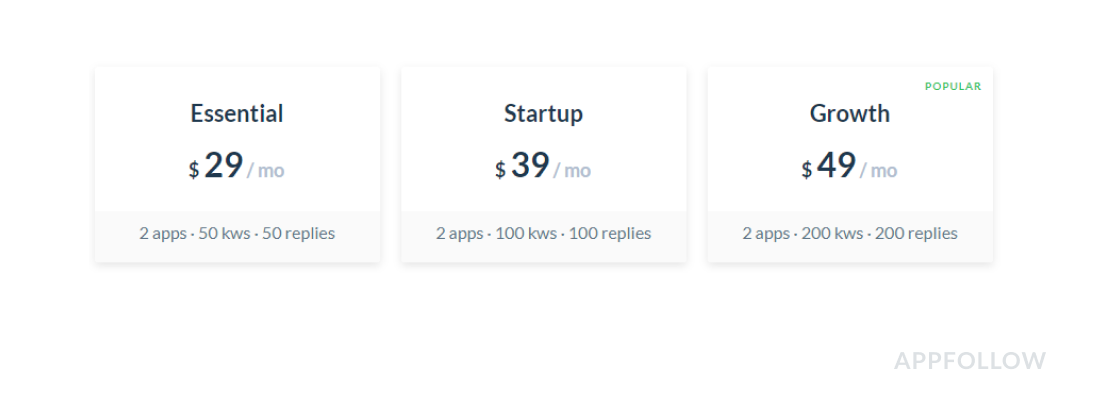Click "/ mo" next to the 29 price

tap(266, 171)
